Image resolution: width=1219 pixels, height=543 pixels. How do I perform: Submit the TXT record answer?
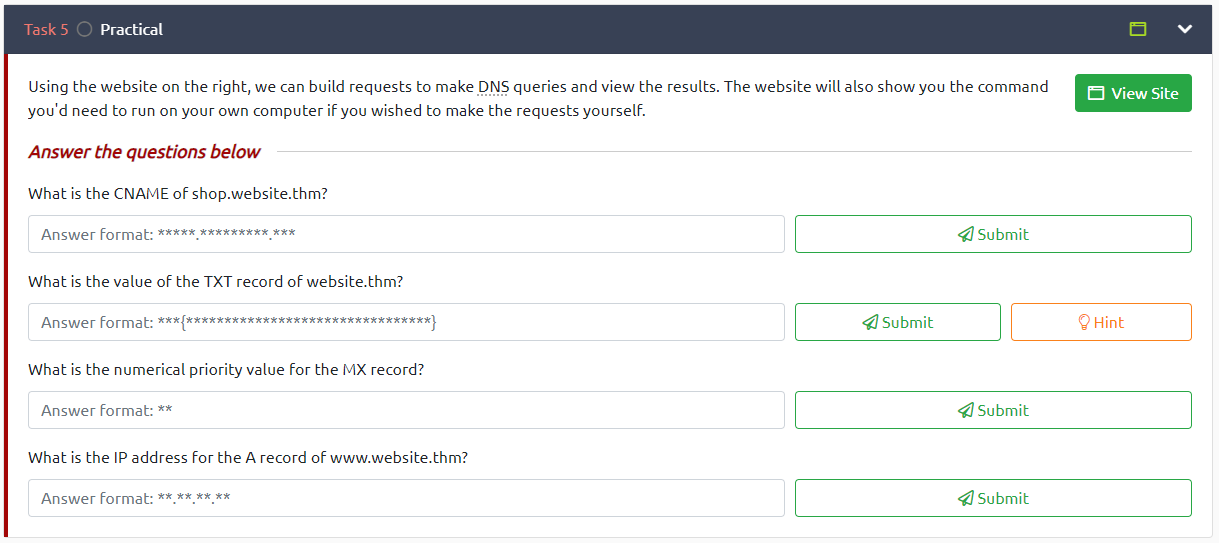897,322
